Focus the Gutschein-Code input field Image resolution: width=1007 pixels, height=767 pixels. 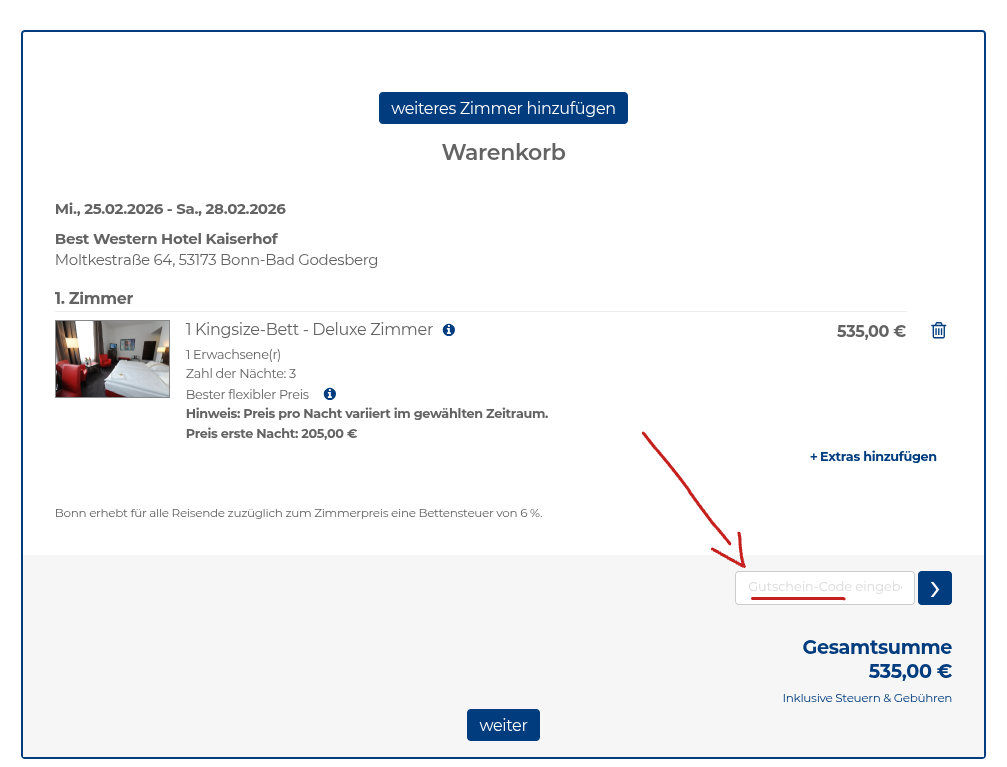click(x=824, y=588)
